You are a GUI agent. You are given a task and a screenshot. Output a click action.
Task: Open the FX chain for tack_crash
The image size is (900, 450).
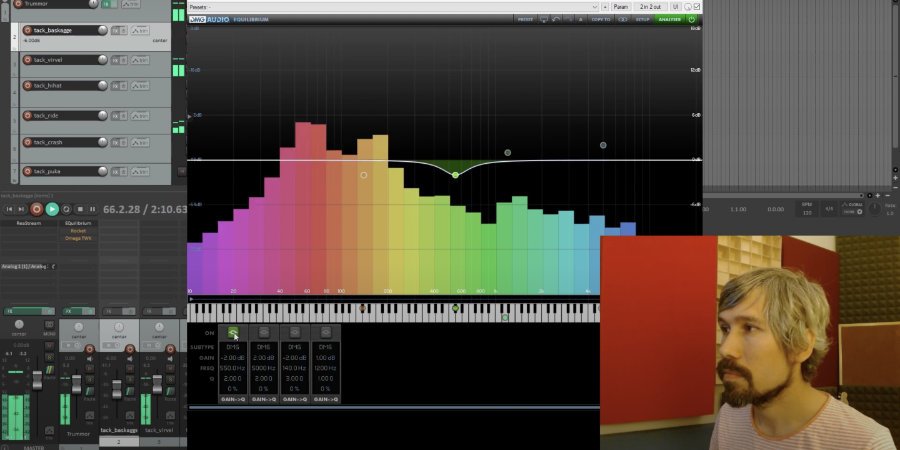(x=115, y=142)
